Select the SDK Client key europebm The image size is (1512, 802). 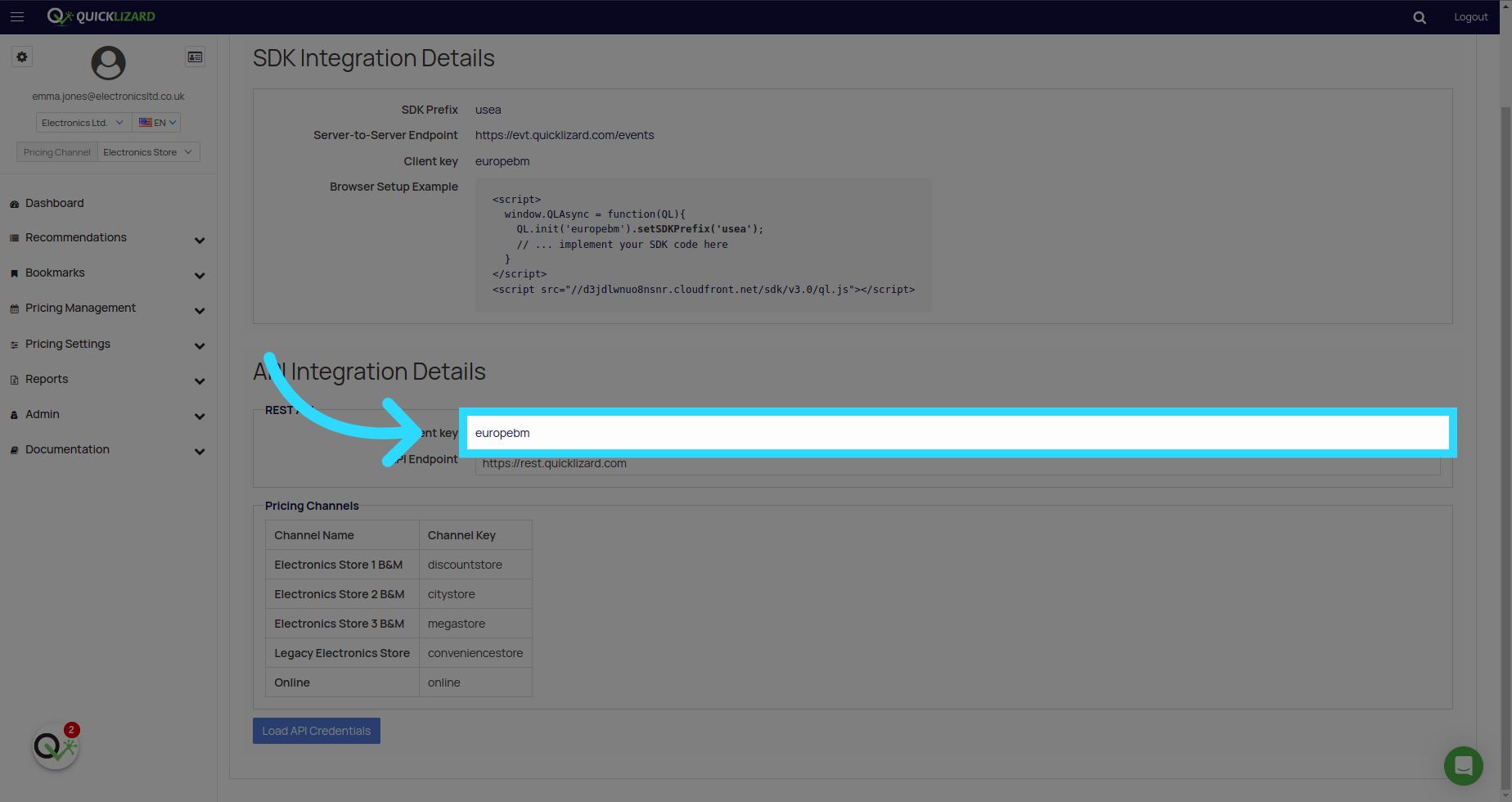click(502, 161)
